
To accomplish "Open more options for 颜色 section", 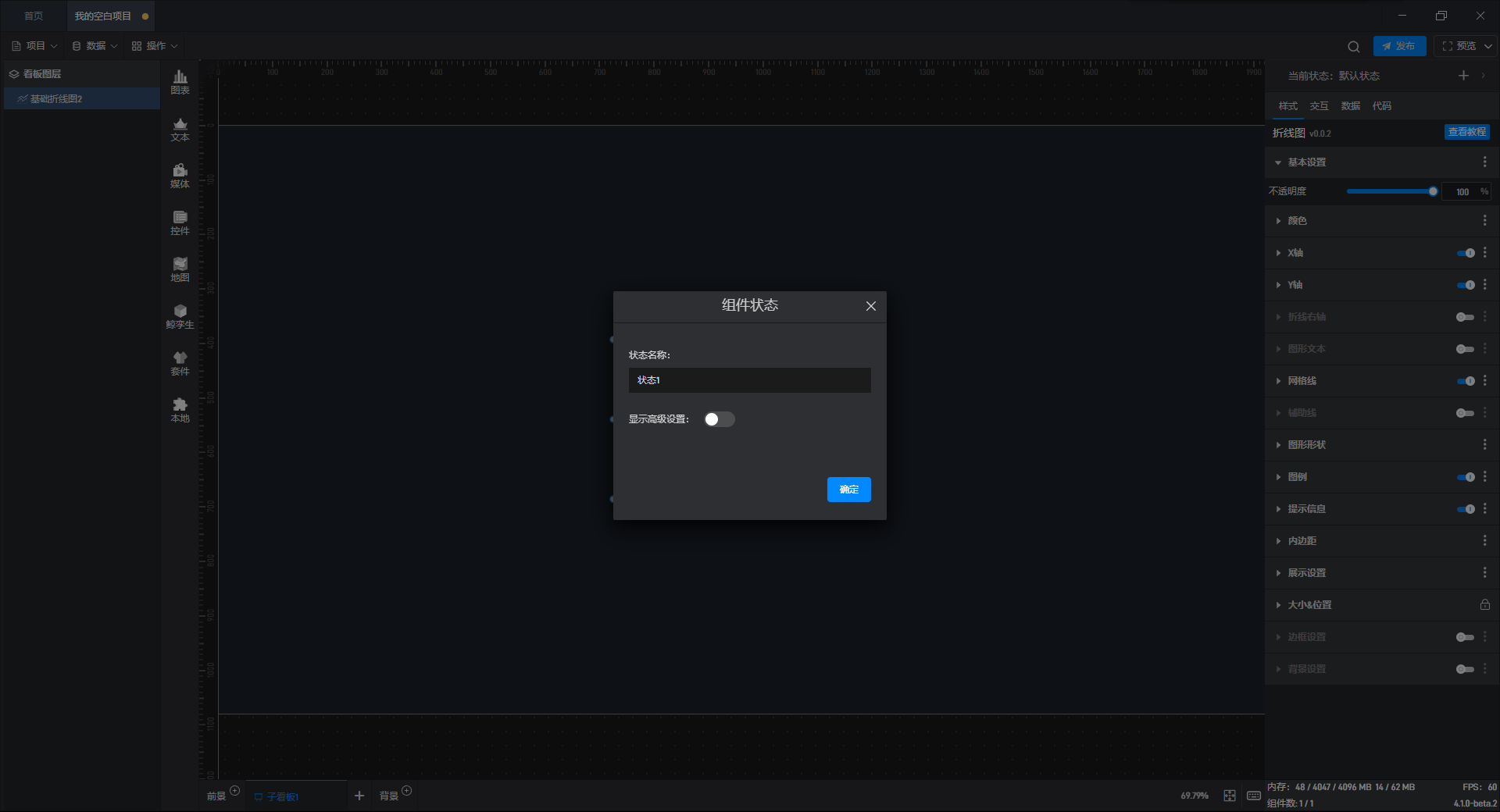I will click(x=1484, y=220).
